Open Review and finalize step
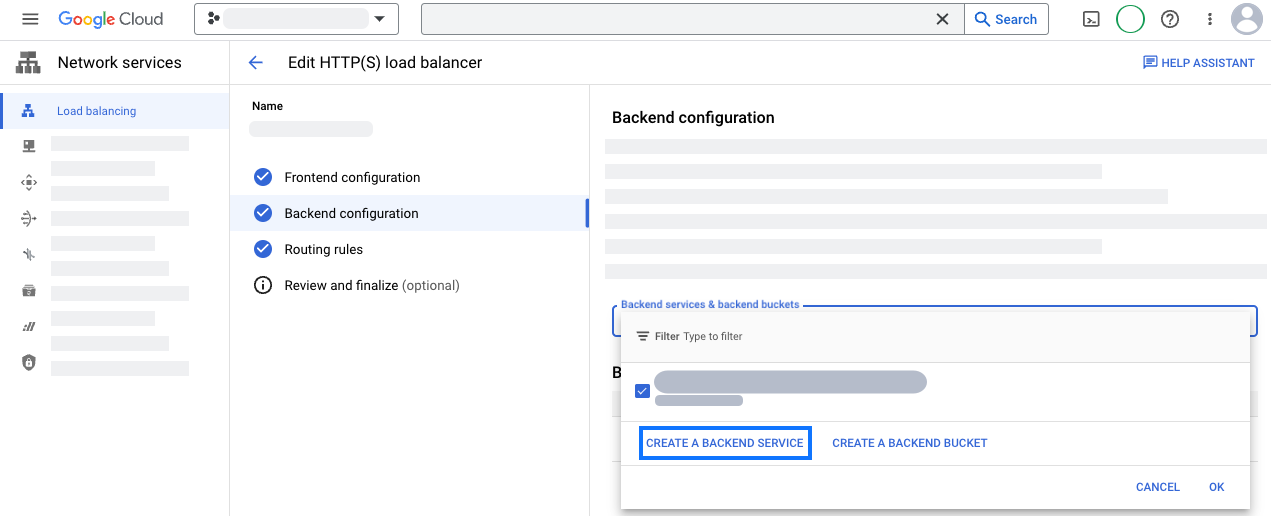Viewport: 1271px width, 516px height. click(371, 286)
